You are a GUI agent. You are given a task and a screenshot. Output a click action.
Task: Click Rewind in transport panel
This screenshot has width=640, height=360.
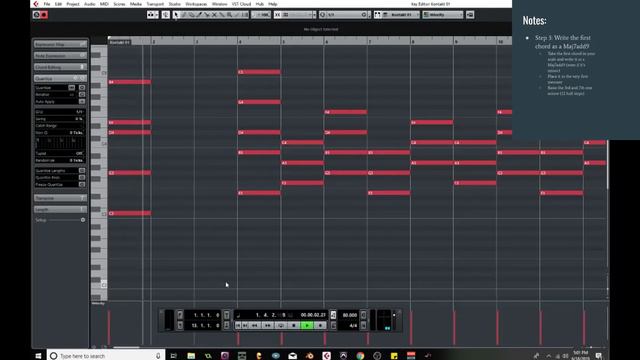point(254,325)
